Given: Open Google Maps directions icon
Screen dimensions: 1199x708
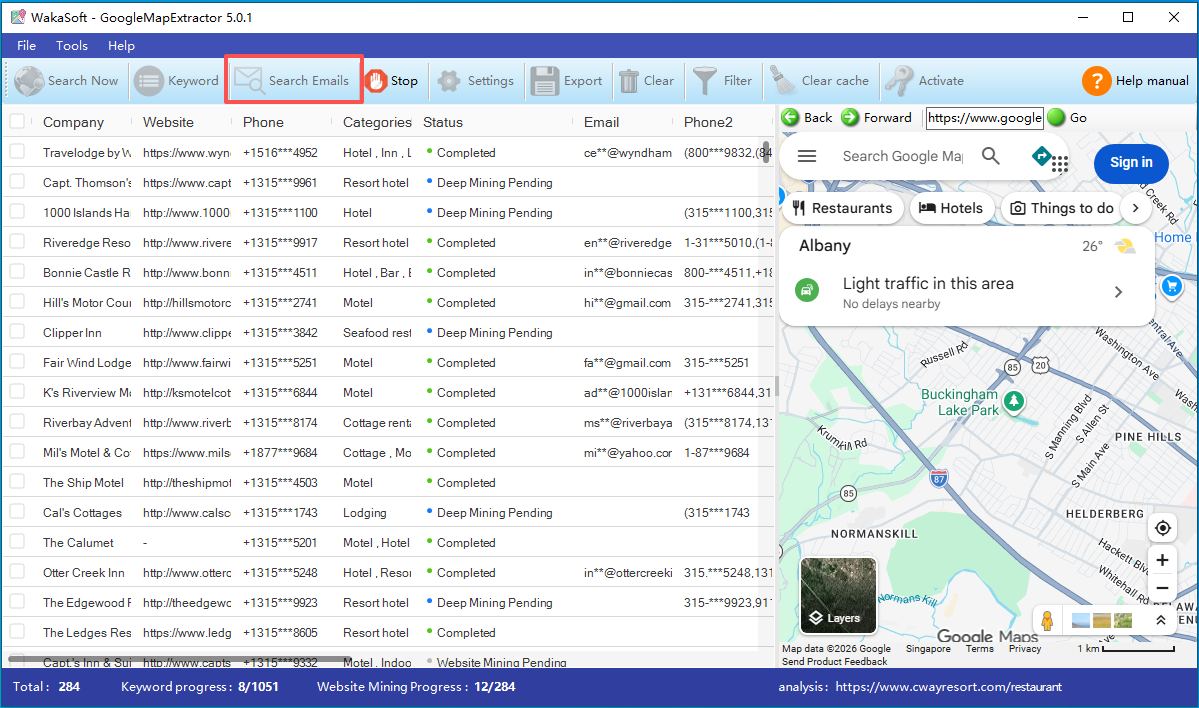Looking at the screenshot, I should (1041, 156).
